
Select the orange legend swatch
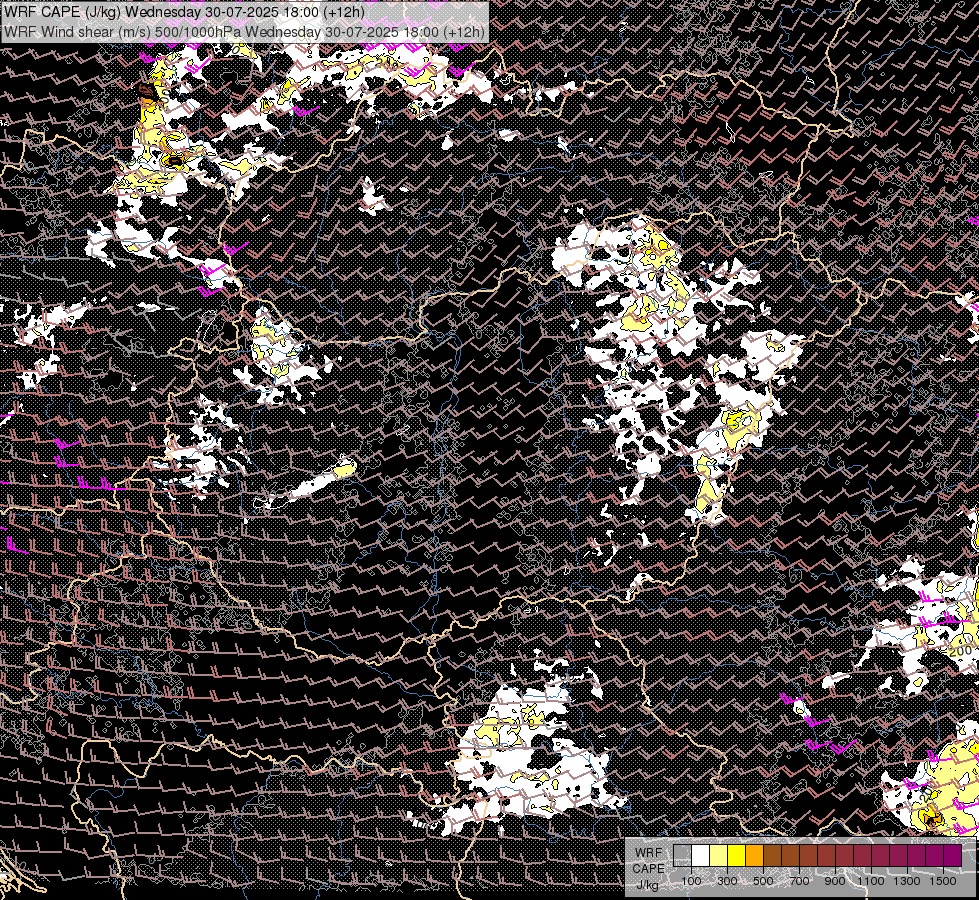754,856
